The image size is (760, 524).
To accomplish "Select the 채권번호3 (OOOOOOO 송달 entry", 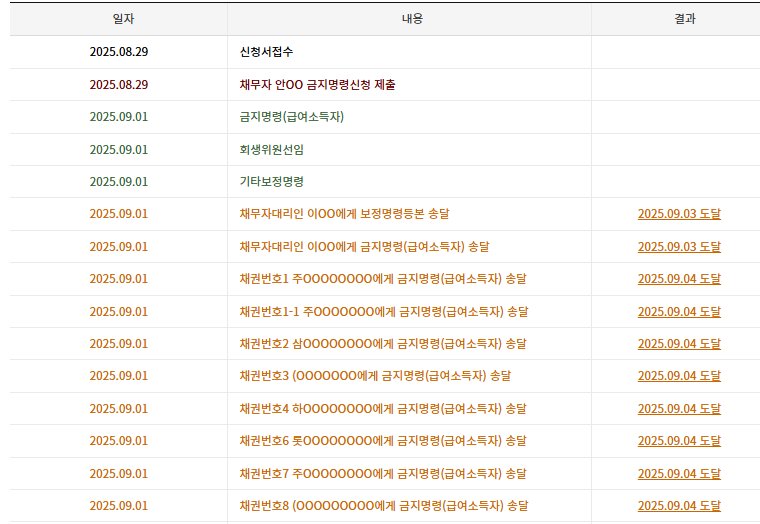I will pos(375,376).
